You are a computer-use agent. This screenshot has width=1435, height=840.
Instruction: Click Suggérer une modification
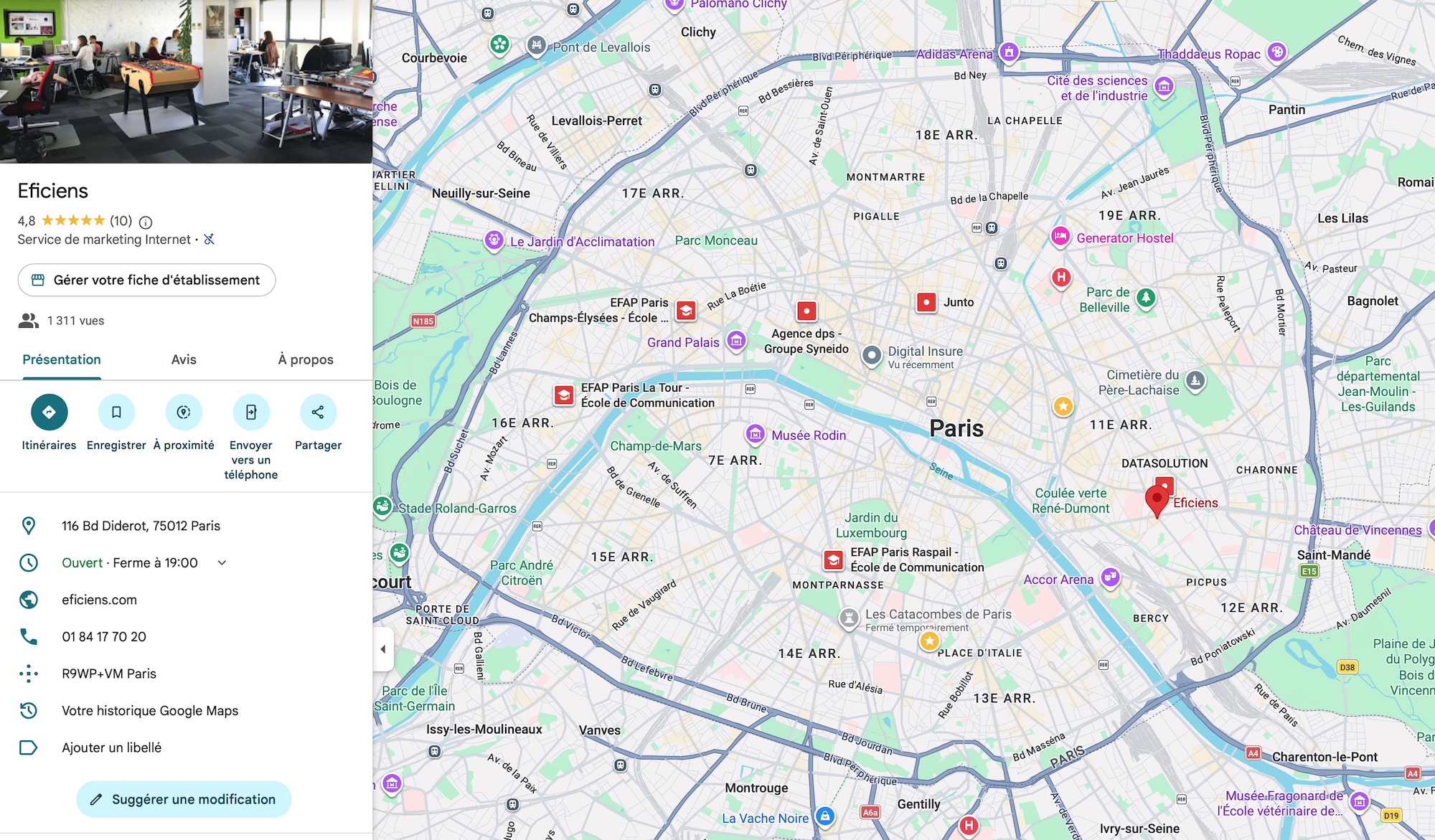click(184, 798)
